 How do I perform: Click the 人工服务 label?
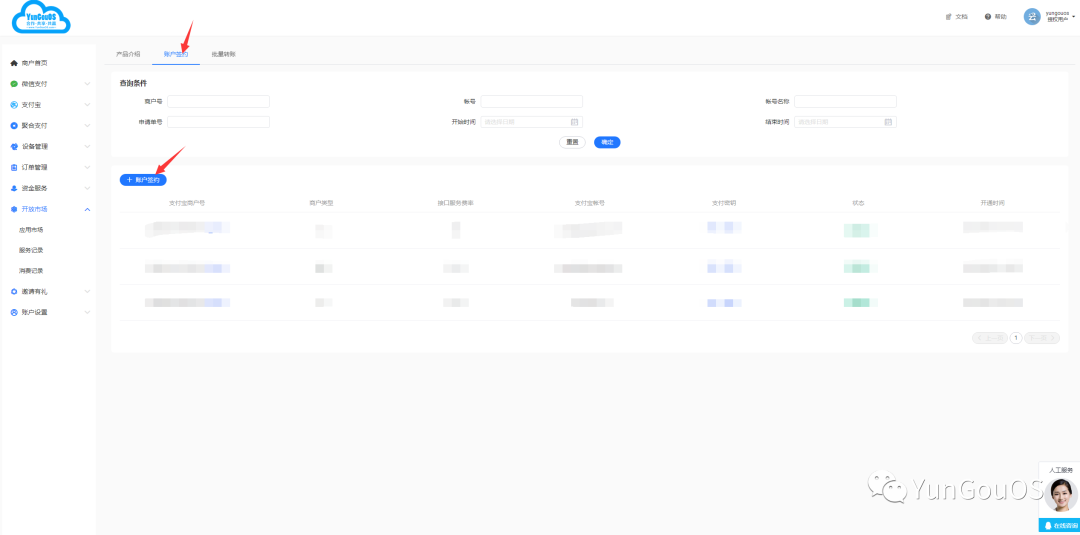pyautogui.click(x=1061, y=470)
